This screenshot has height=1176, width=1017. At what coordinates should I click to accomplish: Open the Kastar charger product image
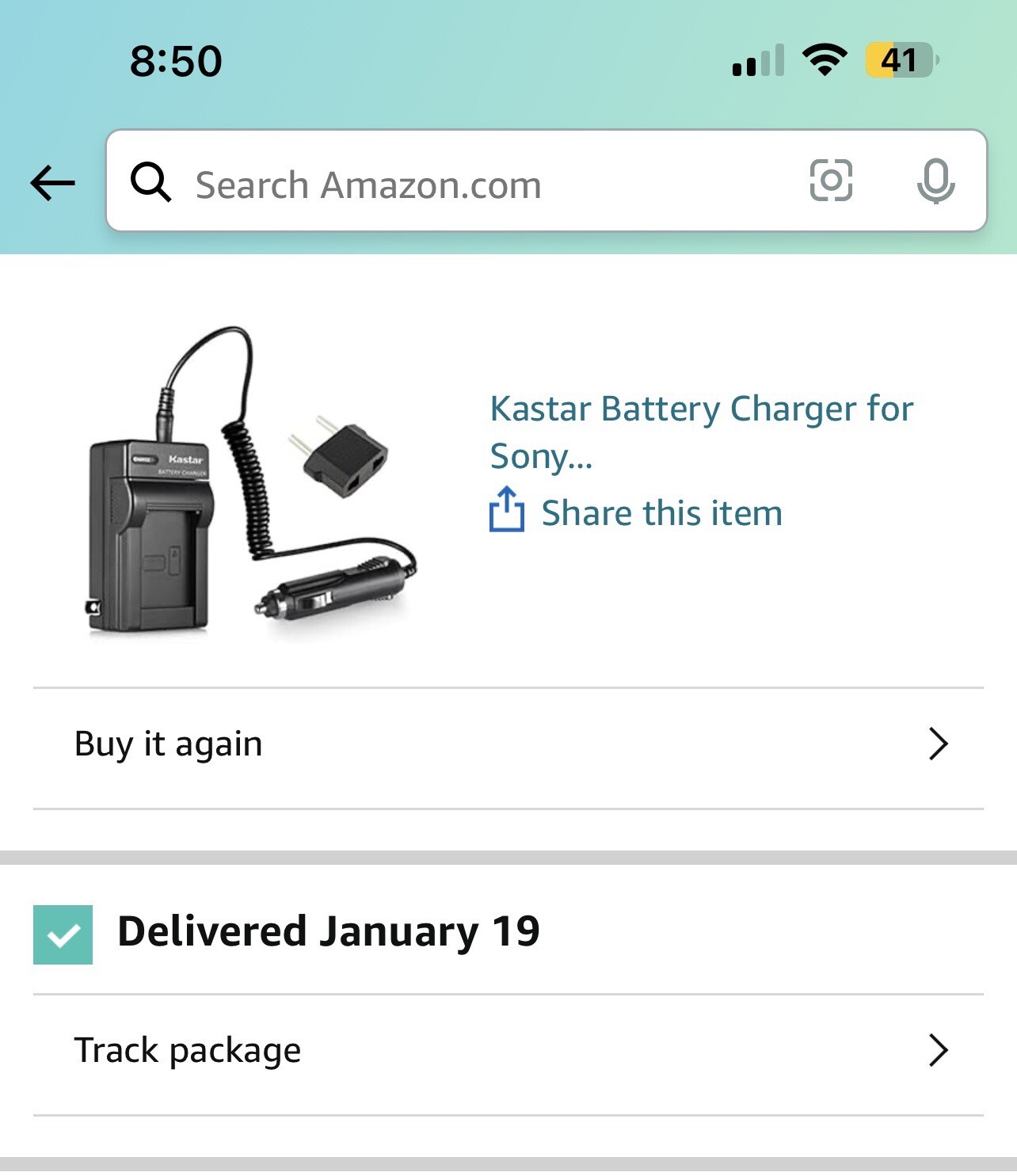click(x=249, y=483)
